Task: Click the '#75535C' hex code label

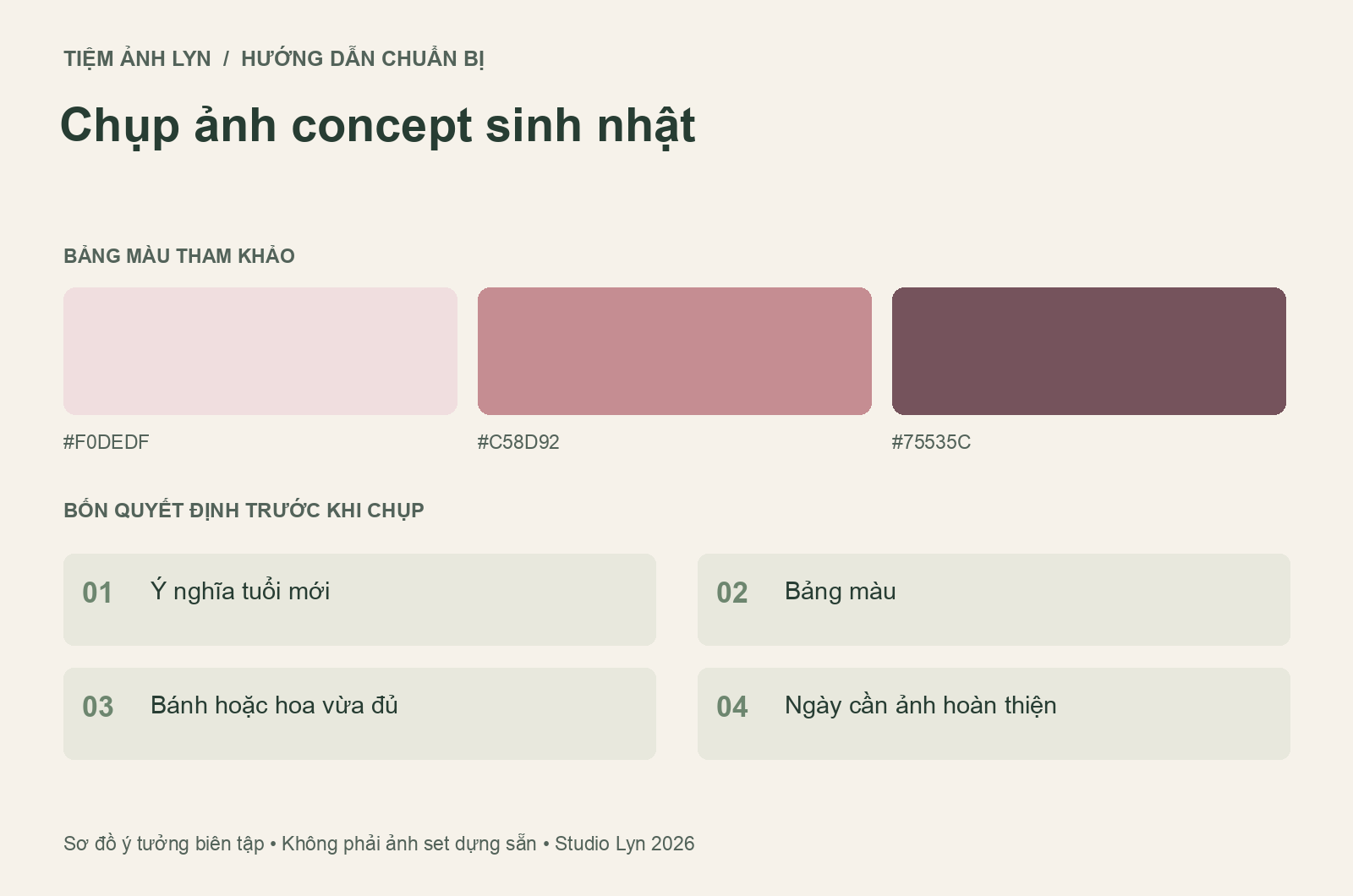Action: [x=931, y=442]
